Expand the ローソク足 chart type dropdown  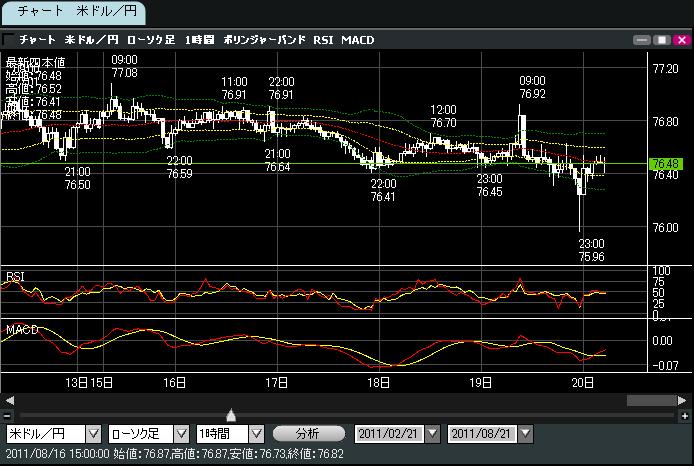181,434
